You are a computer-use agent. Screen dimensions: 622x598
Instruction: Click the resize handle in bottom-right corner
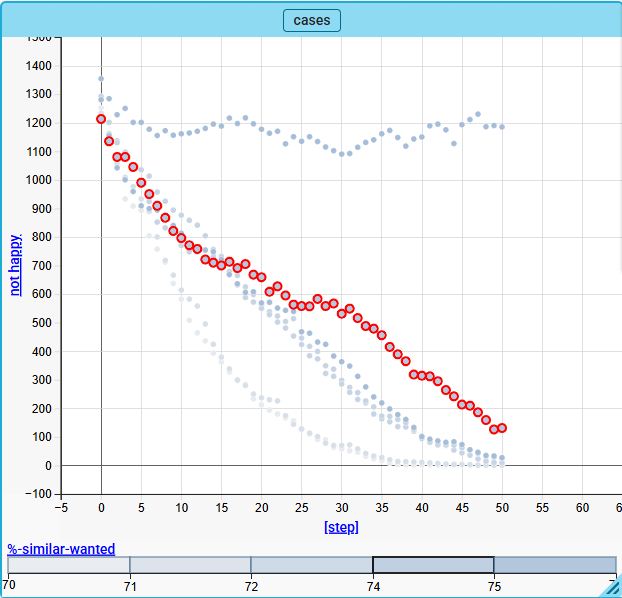pyautogui.click(x=613, y=589)
